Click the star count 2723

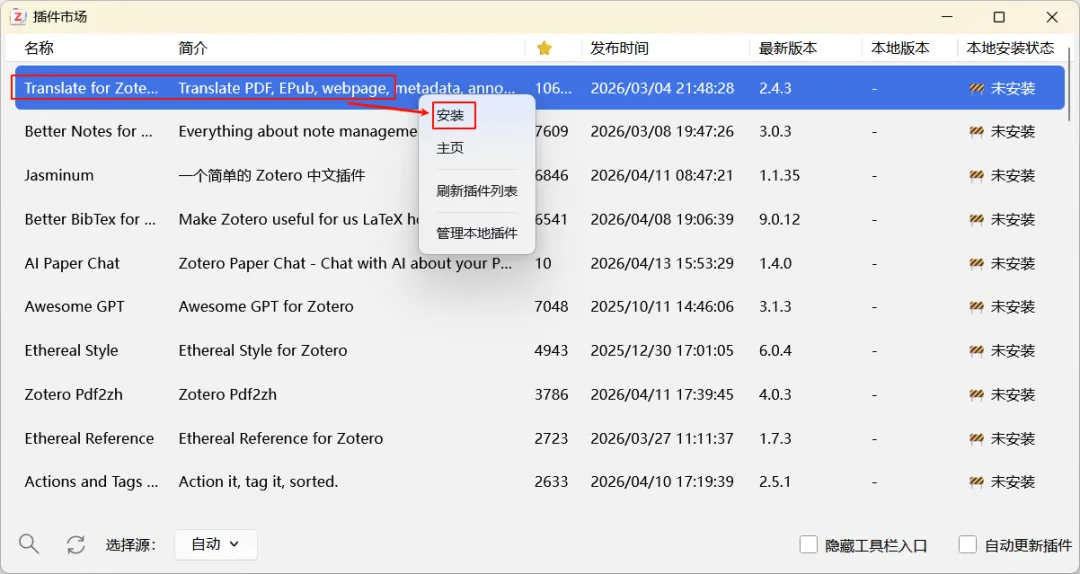coord(552,438)
